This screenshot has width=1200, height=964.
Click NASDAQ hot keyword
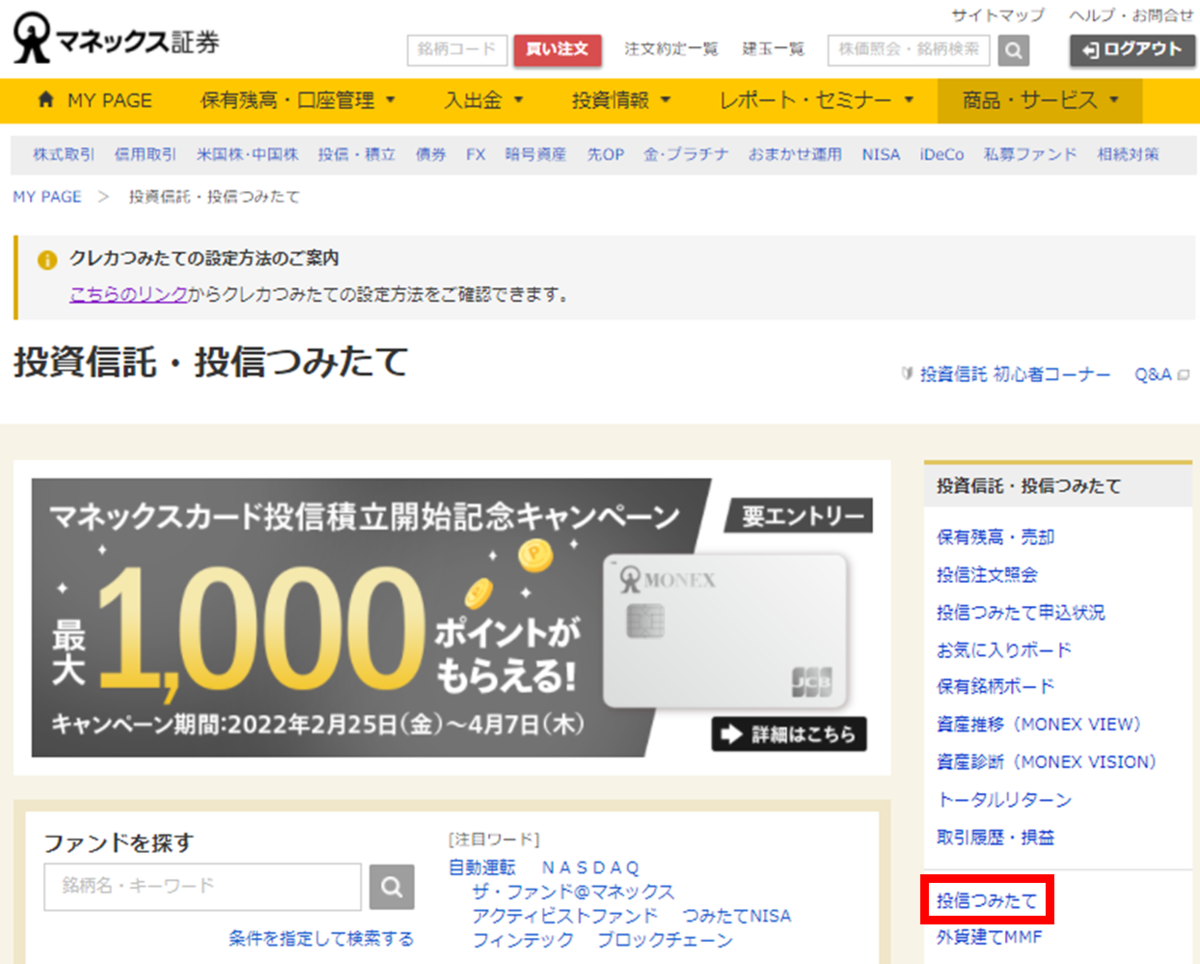tap(590, 867)
